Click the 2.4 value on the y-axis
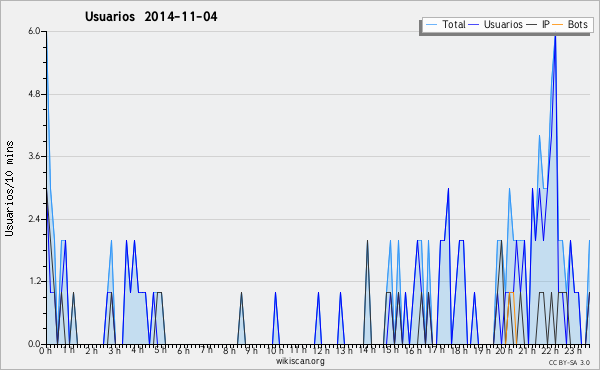The width and height of the screenshot is (600, 370). pos(34,219)
